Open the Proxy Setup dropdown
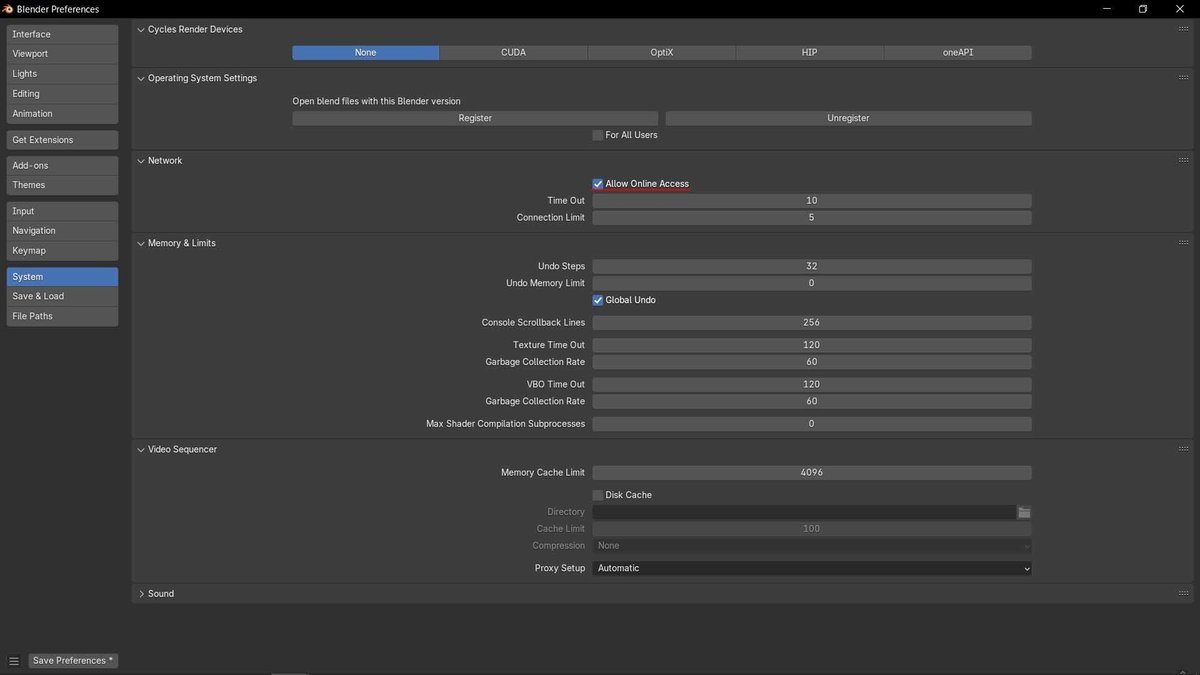Image resolution: width=1200 pixels, height=675 pixels. click(x=811, y=567)
